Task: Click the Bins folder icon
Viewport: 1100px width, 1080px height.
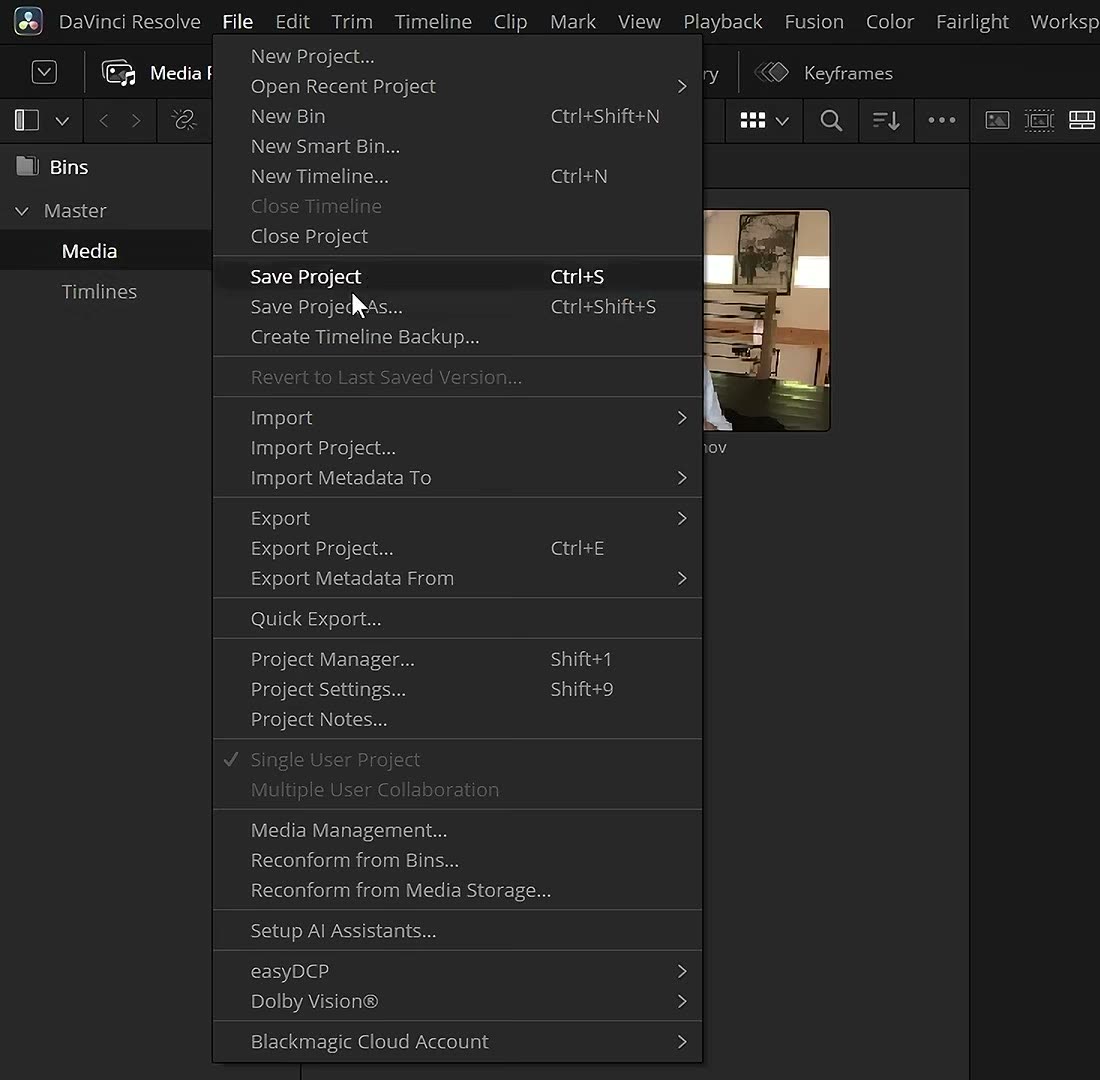Action: point(27,166)
